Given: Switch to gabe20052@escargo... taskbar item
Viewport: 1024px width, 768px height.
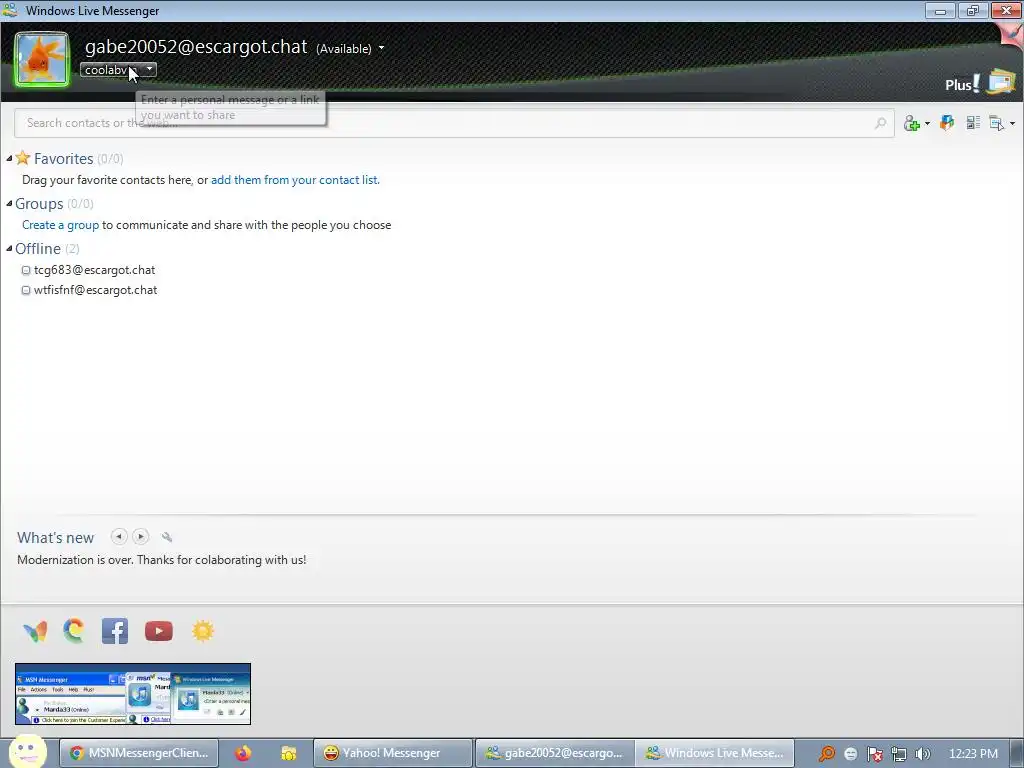Looking at the screenshot, I should (554, 753).
